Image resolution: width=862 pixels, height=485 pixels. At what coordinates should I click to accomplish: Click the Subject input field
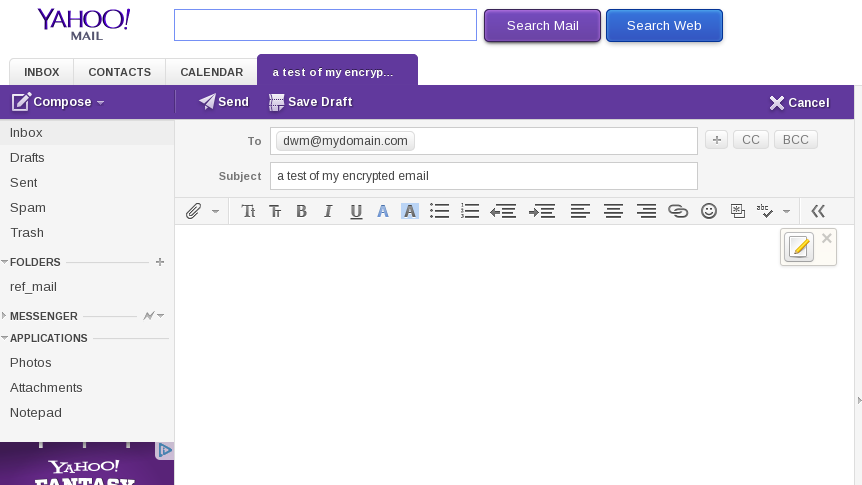pyautogui.click(x=484, y=176)
